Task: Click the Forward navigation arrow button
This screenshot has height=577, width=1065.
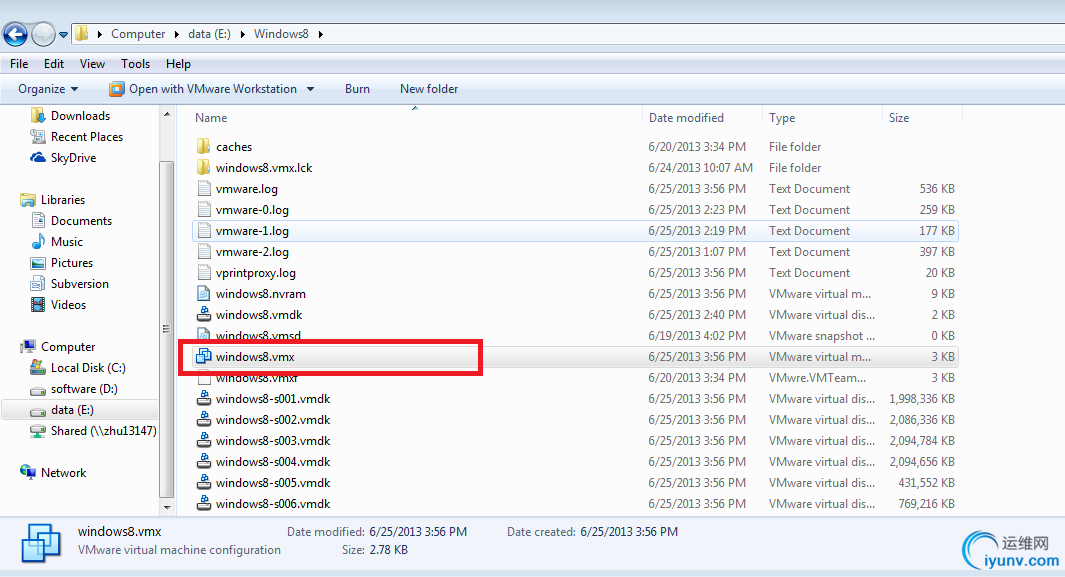Action: pos(43,34)
